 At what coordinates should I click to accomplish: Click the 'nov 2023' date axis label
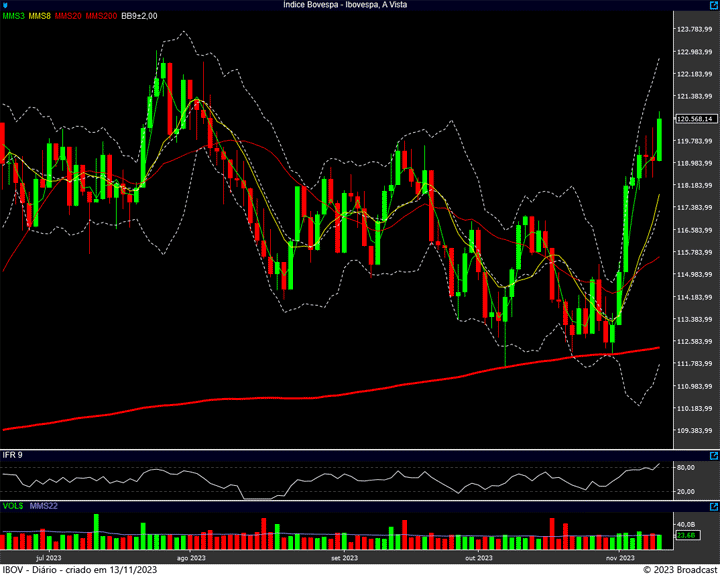tap(621, 558)
